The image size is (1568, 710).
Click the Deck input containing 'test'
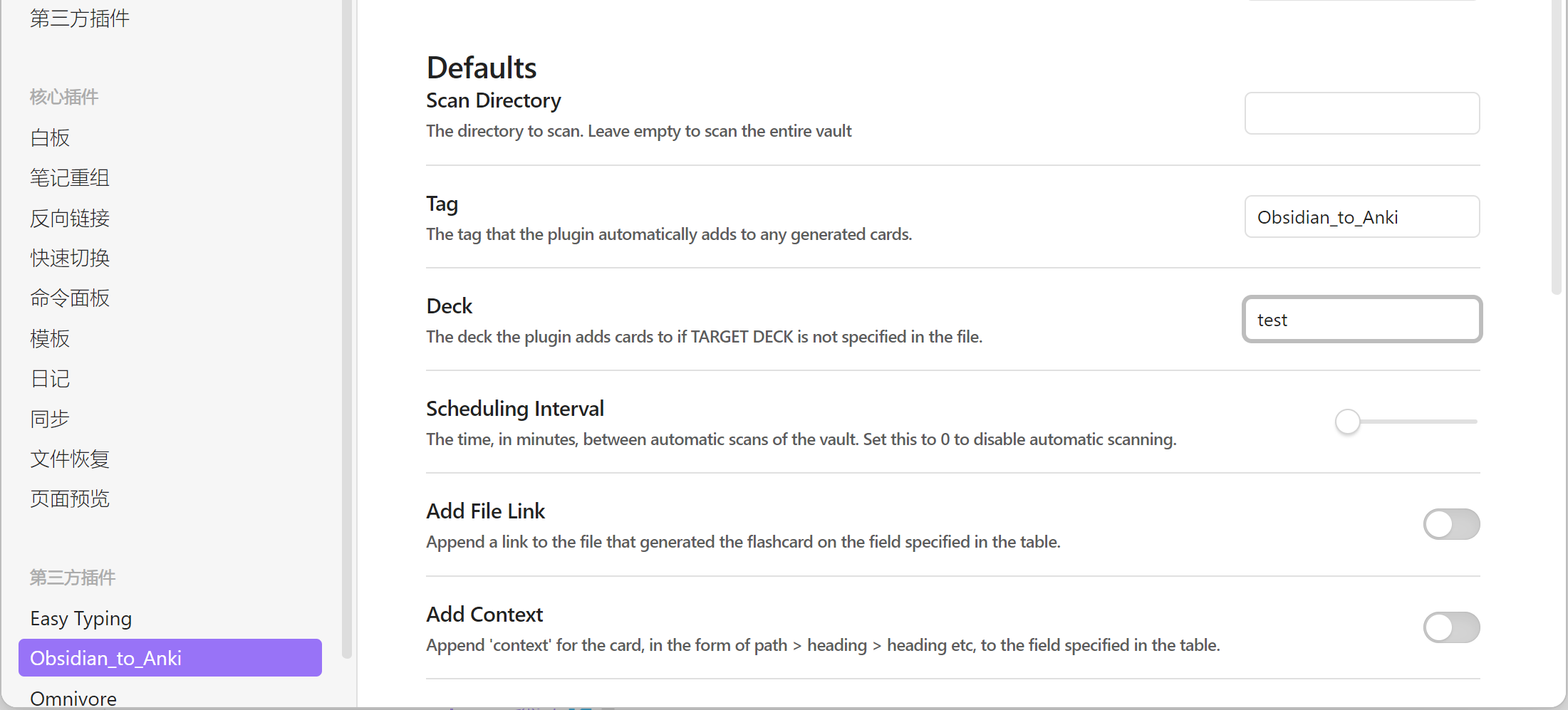1361,320
